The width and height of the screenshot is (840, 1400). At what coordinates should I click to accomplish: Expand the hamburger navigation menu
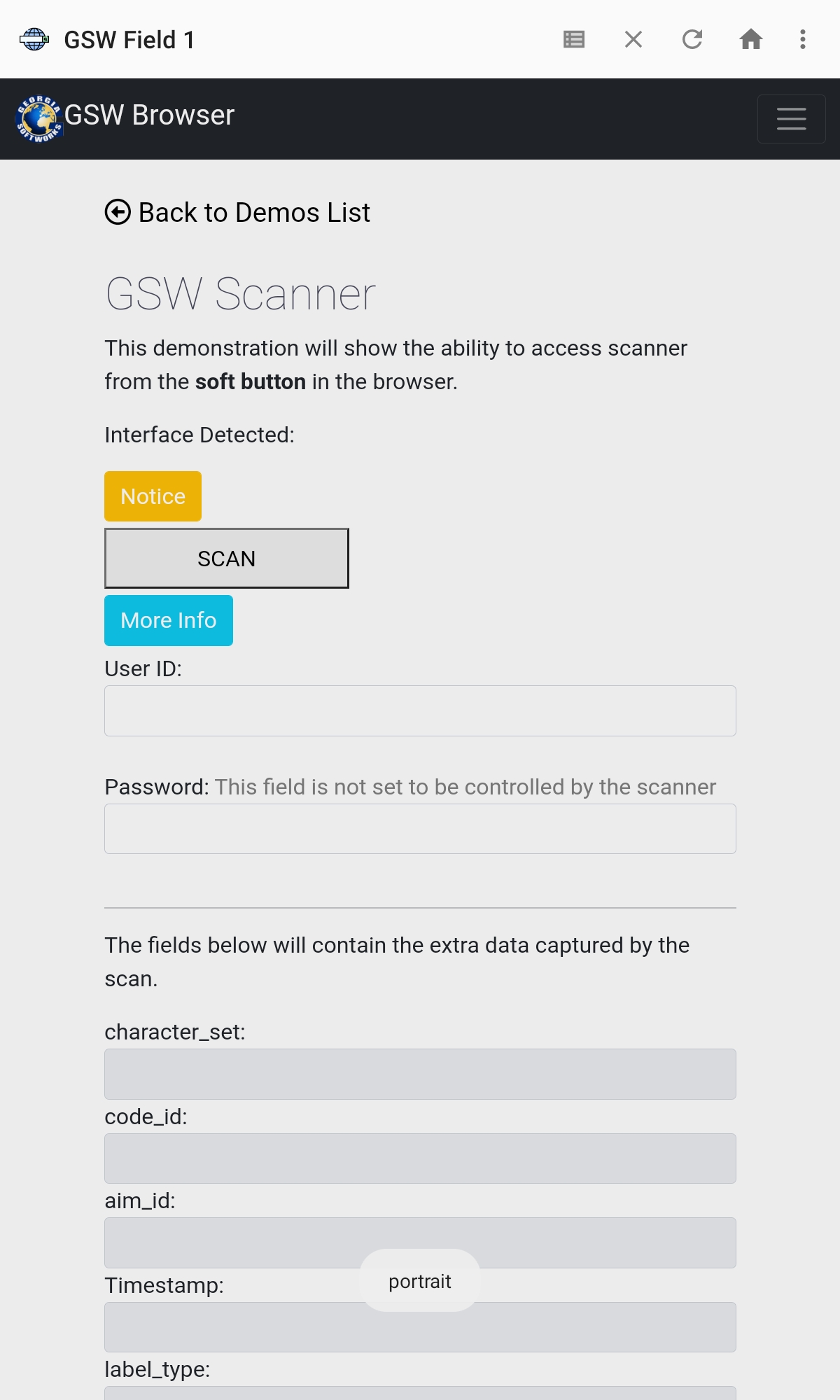coord(791,119)
